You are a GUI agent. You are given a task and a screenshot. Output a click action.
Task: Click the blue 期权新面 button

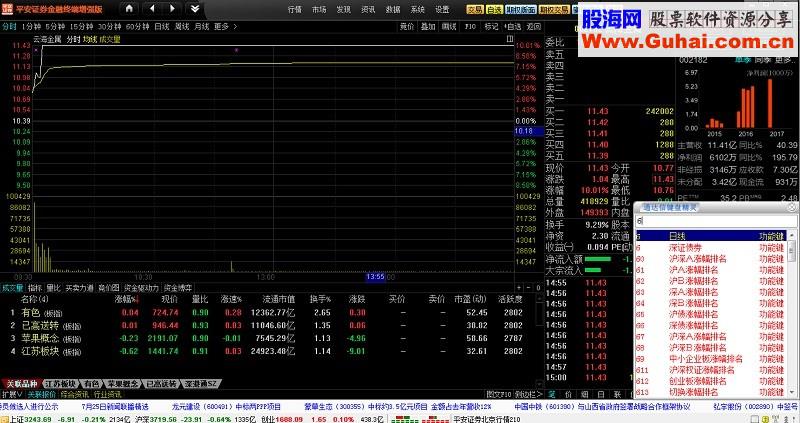click(520, 10)
